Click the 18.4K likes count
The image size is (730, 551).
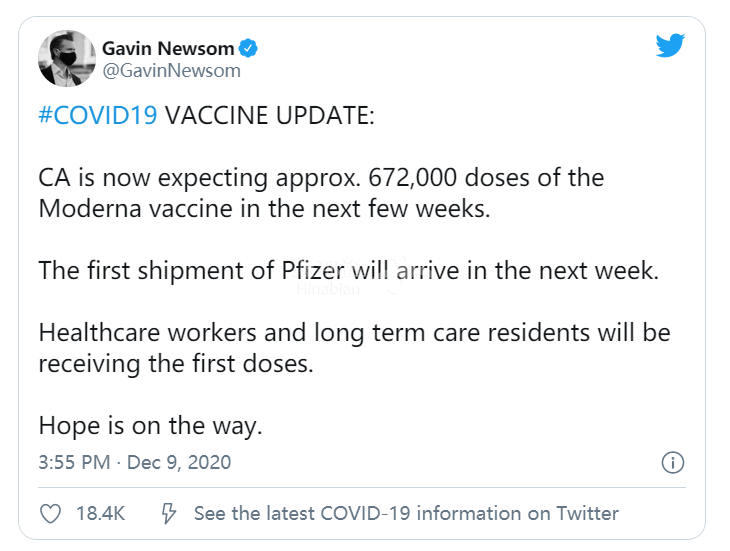pyautogui.click(x=100, y=513)
